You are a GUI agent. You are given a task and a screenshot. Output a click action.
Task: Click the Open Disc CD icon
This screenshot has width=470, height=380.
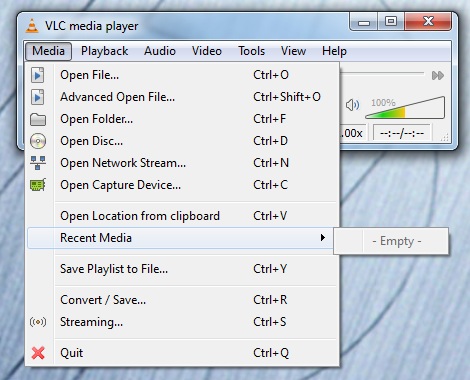tap(38, 141)
